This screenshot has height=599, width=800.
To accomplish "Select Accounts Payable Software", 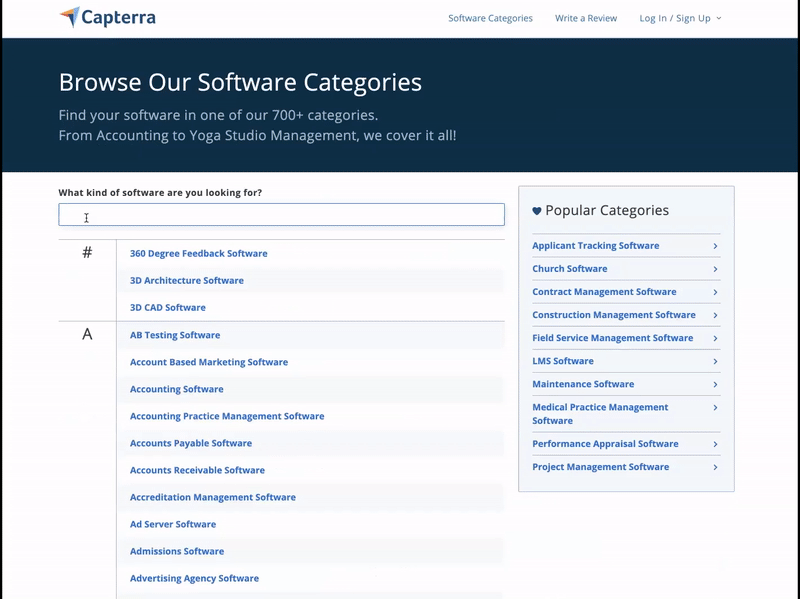I will [x=191, y=443].
